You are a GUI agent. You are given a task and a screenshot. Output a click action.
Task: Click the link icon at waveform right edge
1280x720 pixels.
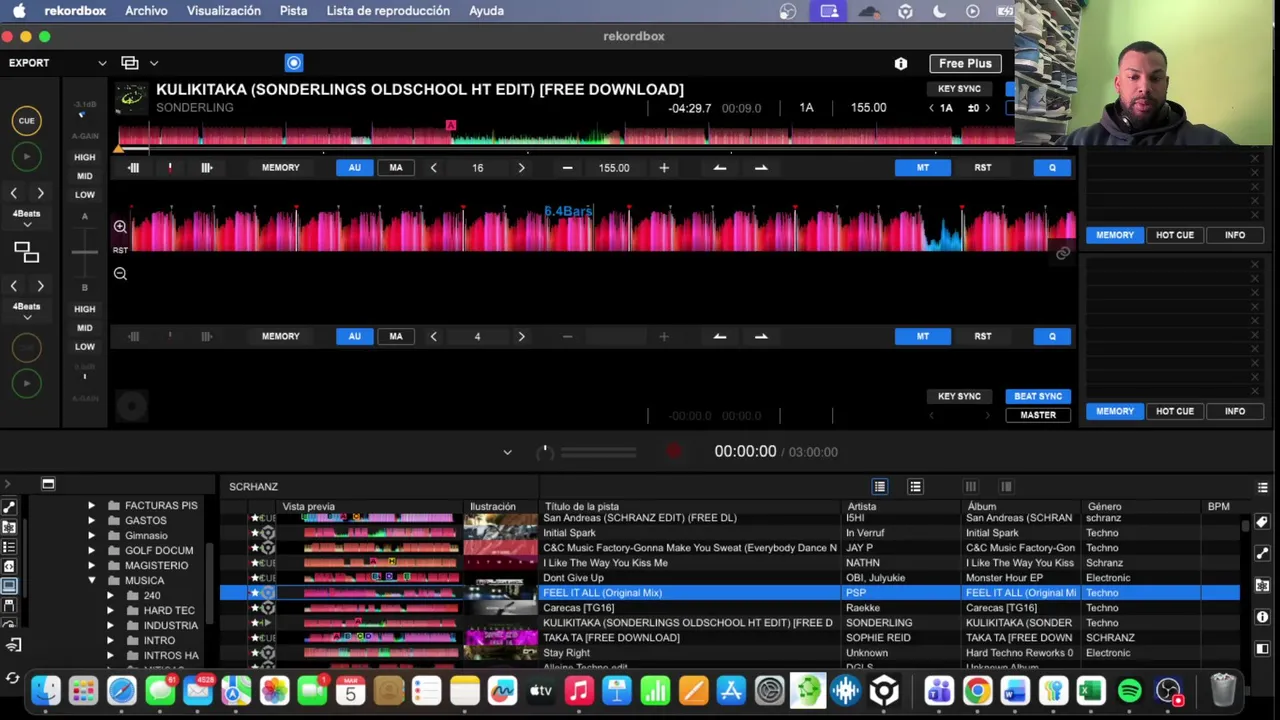pos(1063,253)
